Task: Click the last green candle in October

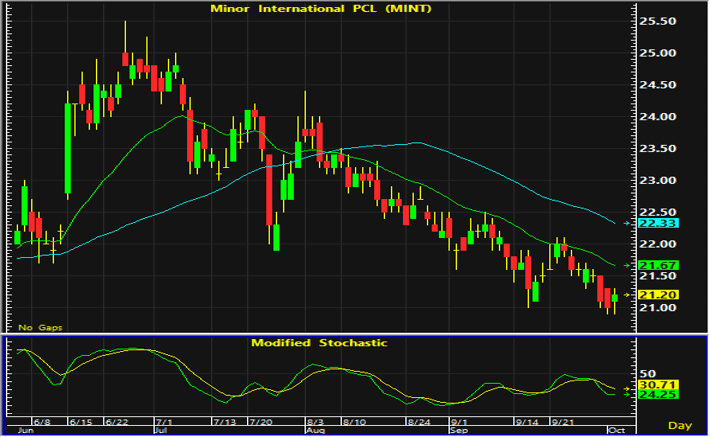Action: [614, 298]
